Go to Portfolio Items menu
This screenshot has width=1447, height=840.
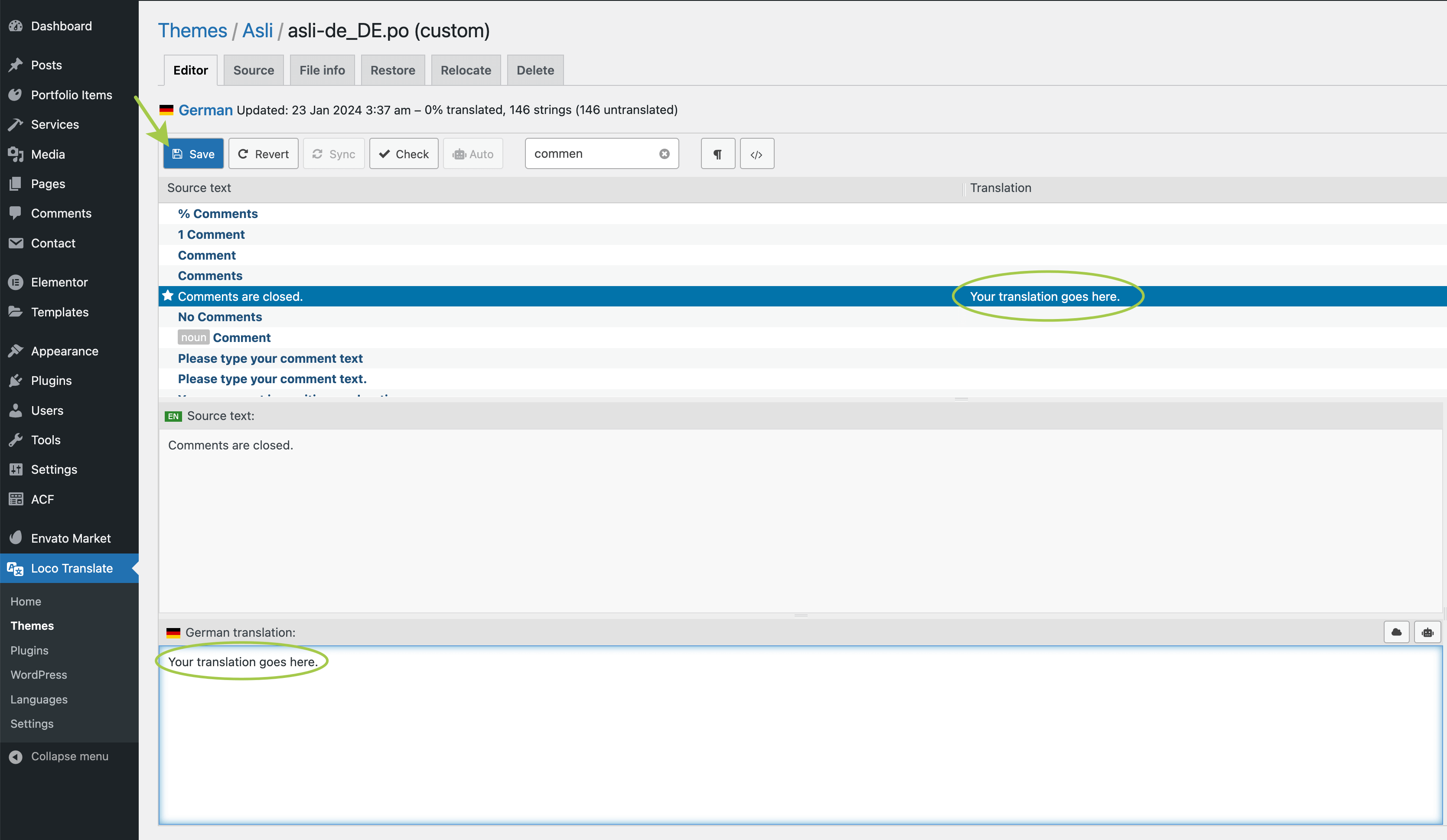click(71, 95)
